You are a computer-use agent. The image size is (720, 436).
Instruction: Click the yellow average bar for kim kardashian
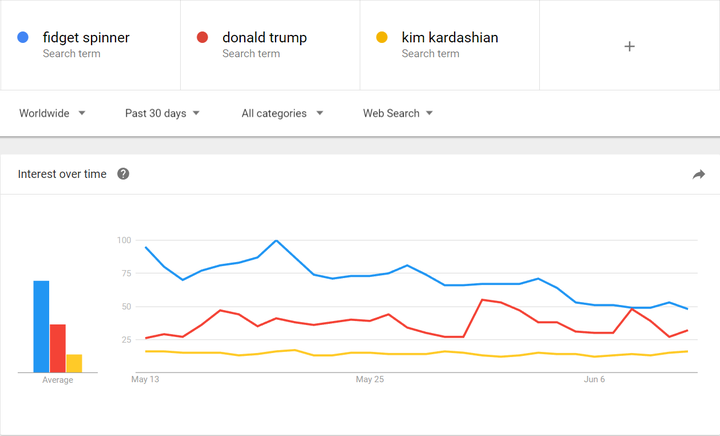click(x=74, y=363)
